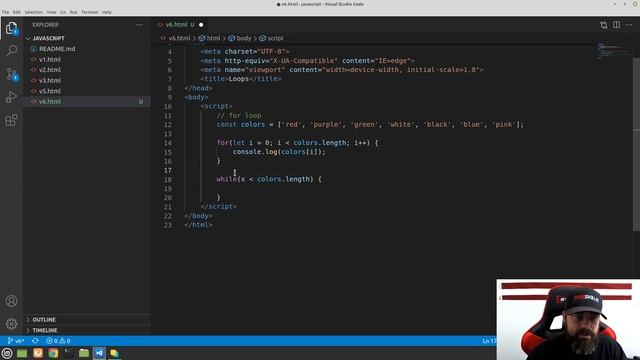Open the View menu
This screenshot has width=640, height=360.
[x=51, y=12]
